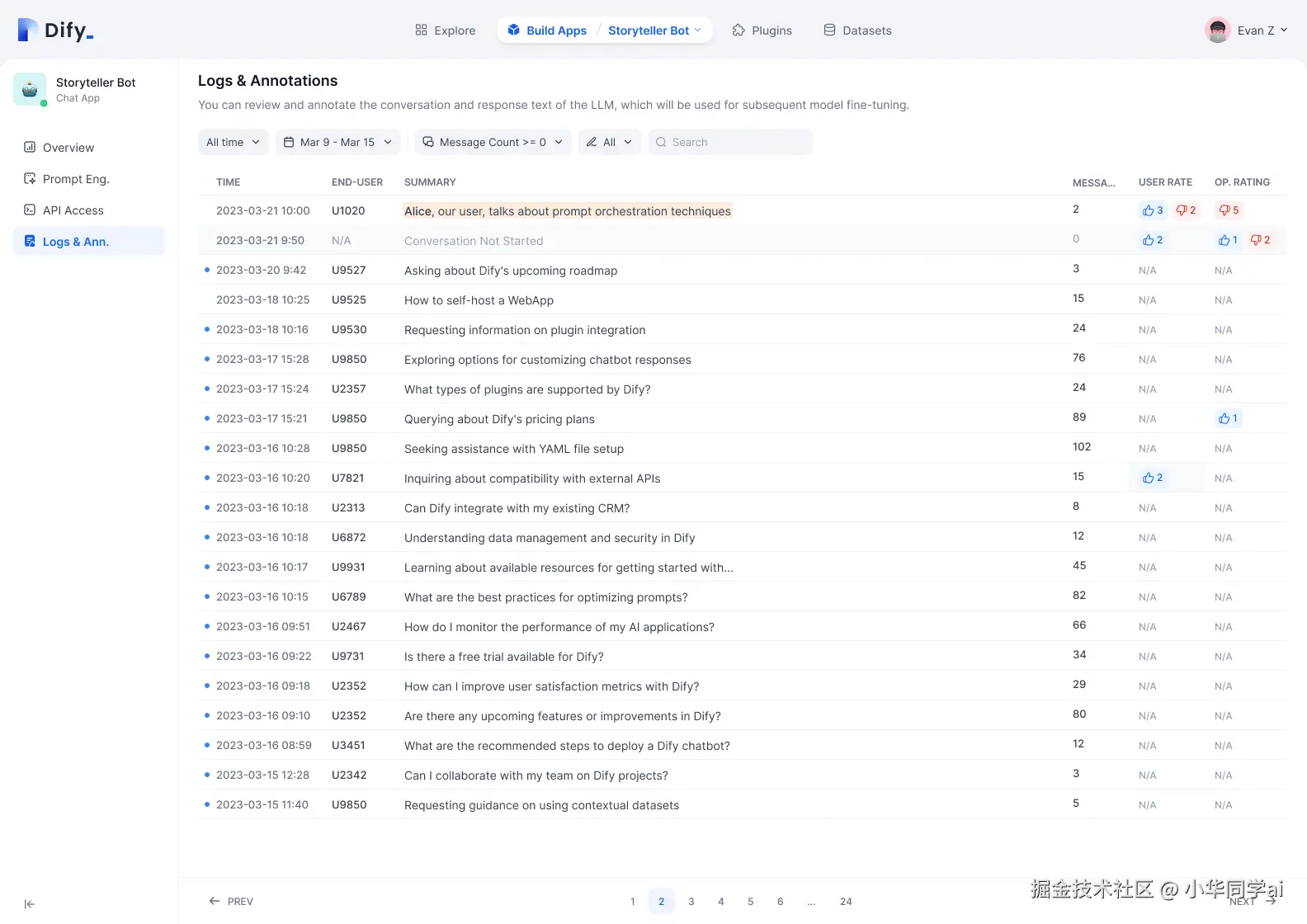The width and height of the screenshot is (1307, 924).
Task: Click the Explore grid icon
Action: (421, 30)
